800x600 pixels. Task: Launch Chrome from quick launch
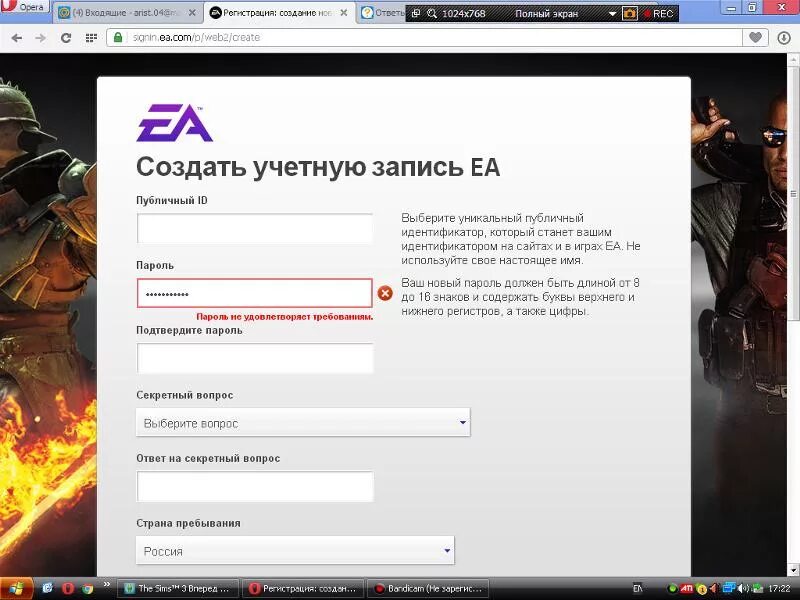(x=88, y=588)
